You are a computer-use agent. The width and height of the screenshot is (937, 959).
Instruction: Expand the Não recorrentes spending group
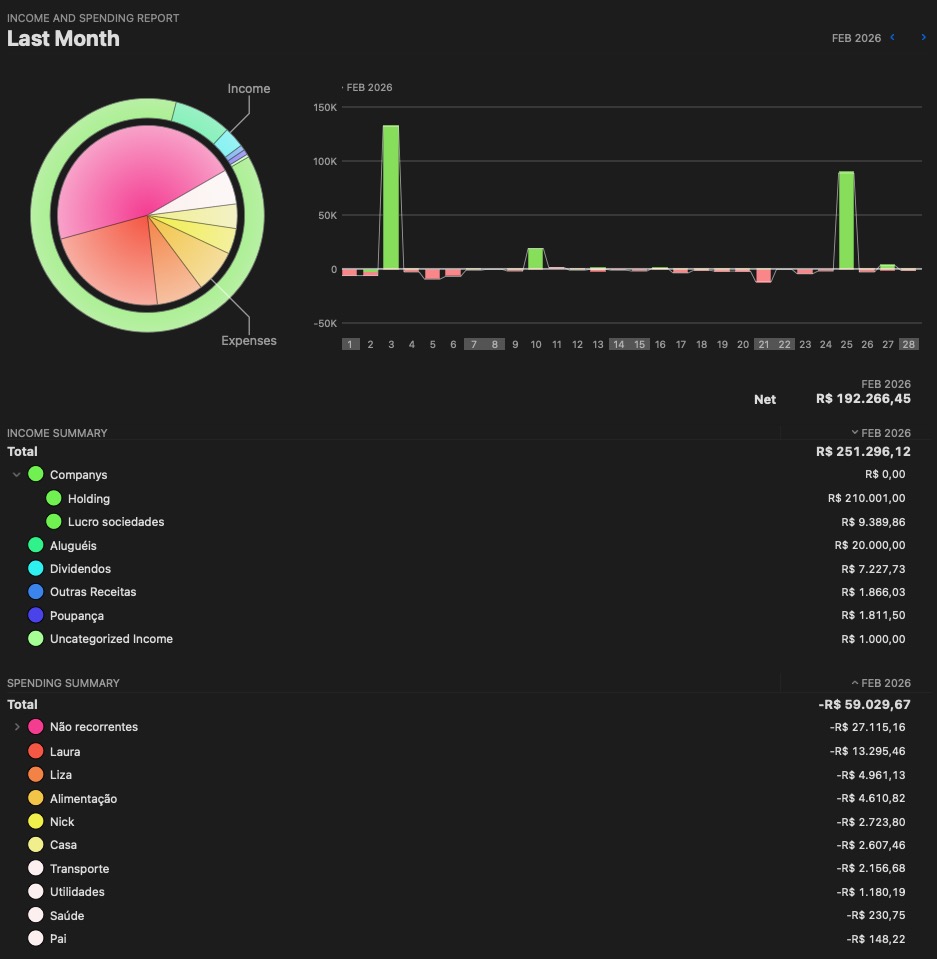pyautogui.click(x=17, y=727)
